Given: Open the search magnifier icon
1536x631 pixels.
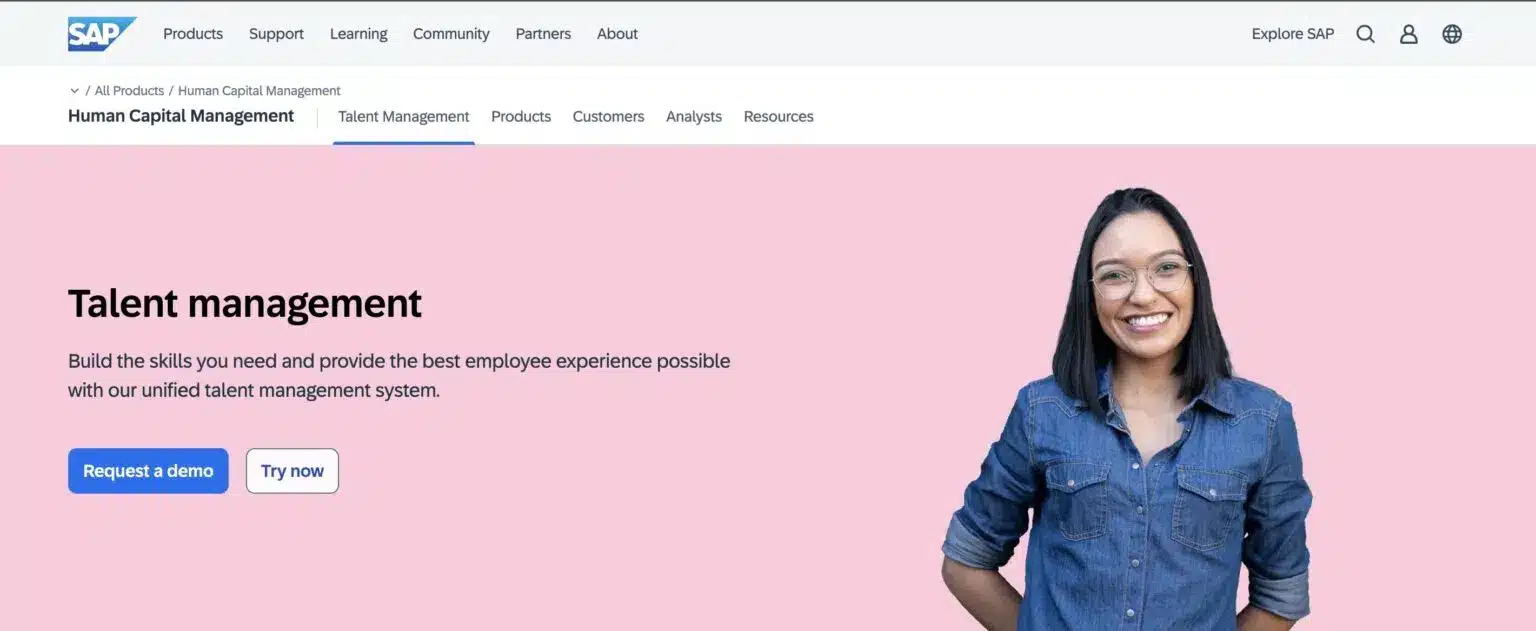Looking at the screenshot, I should (1365, 34).
